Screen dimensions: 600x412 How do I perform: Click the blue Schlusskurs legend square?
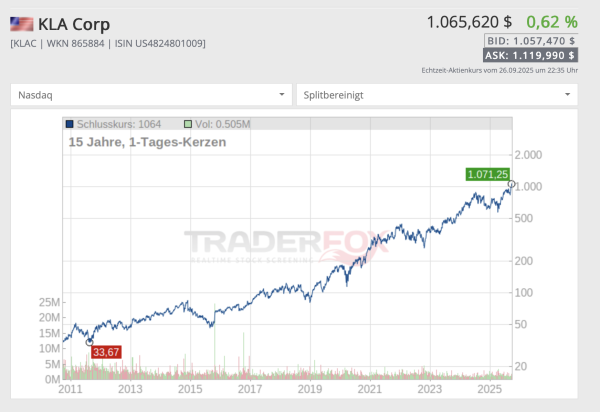point(69,124)
